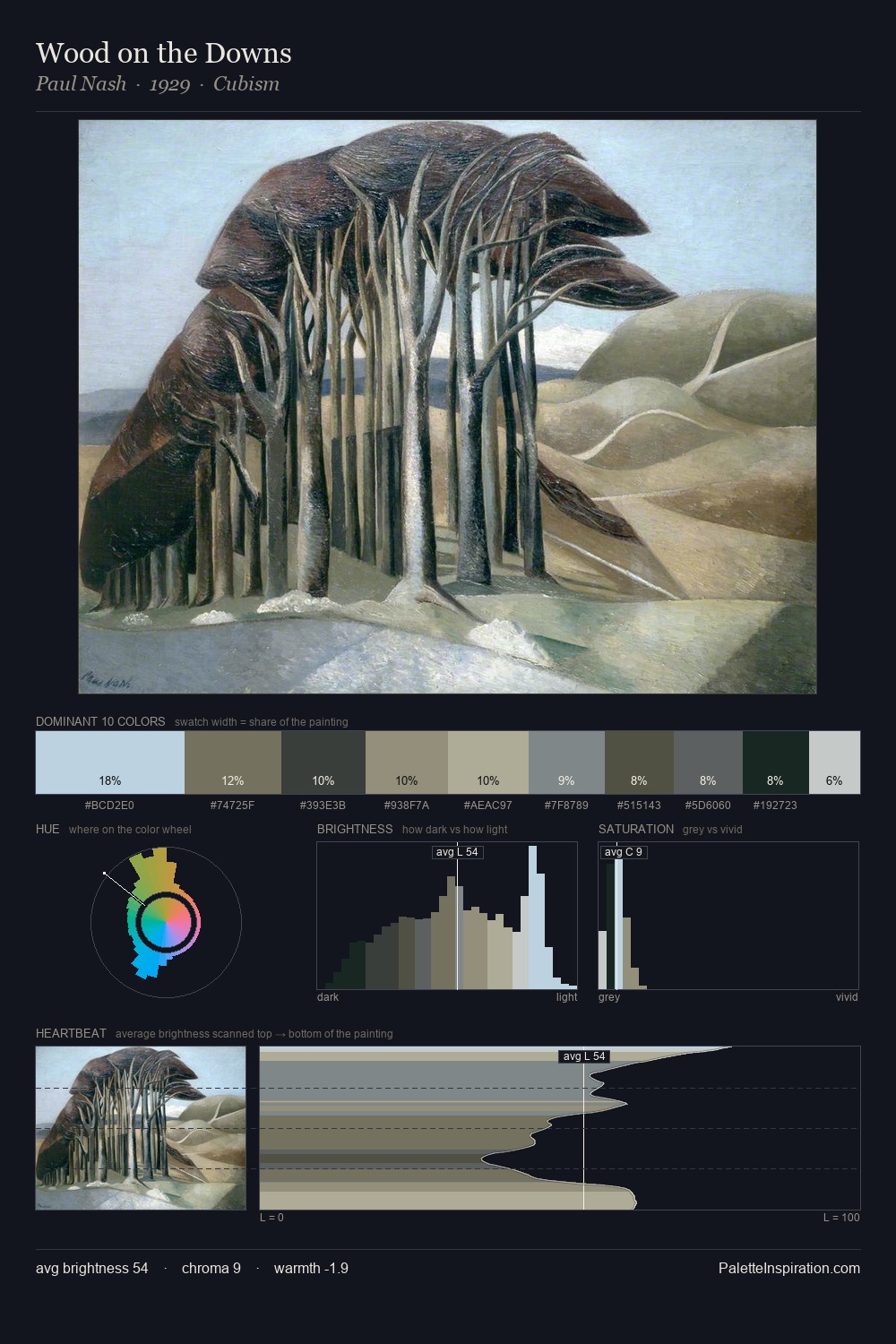896x1344 pixels.
Task: Click the '#BCD2E0' hex code label
Action: pyautogui.click(x=109, y=805)
